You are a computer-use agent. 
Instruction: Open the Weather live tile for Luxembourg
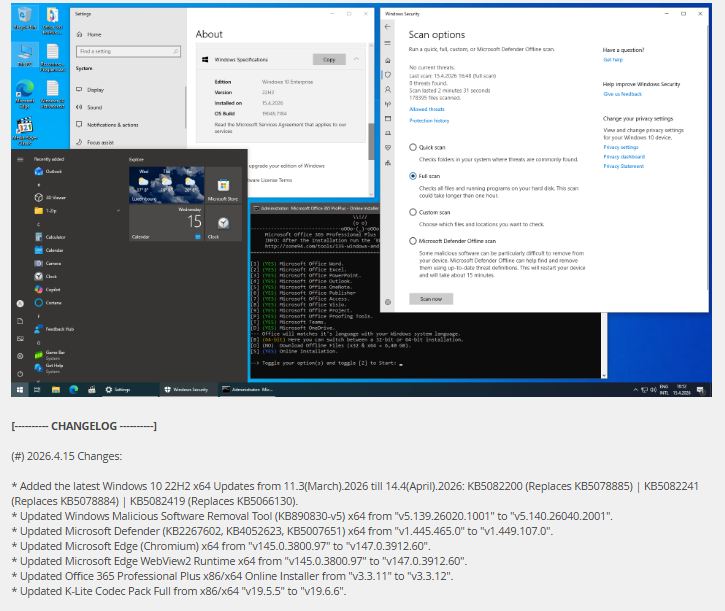166,185
